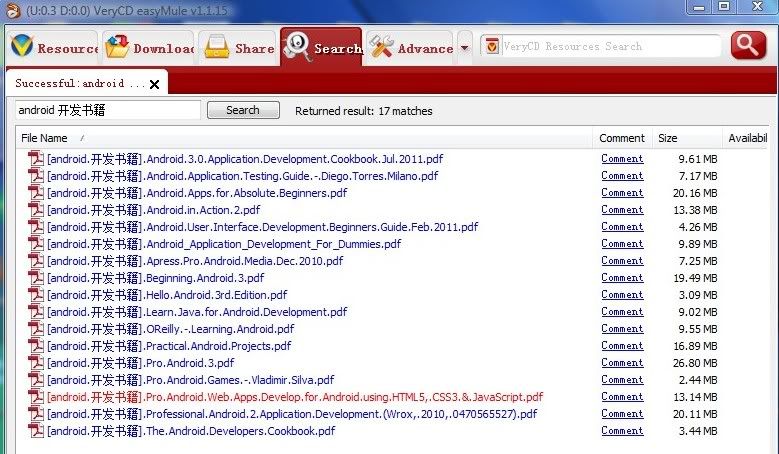Click the 'android 开发书籍' search input field
Viewport: 779px width, 454px height.
click(x=108, y=110)
